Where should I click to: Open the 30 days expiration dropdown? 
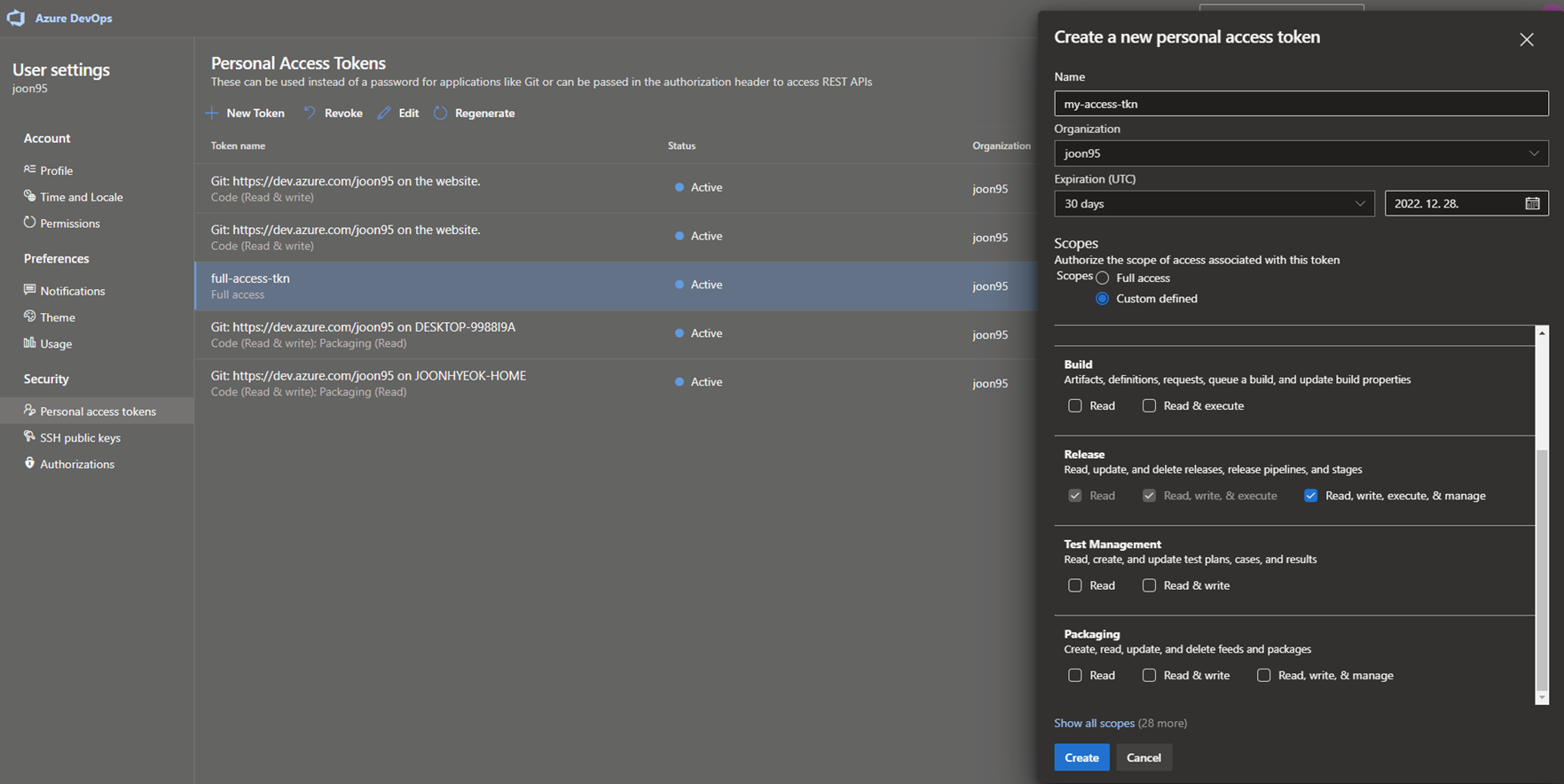1214,203
